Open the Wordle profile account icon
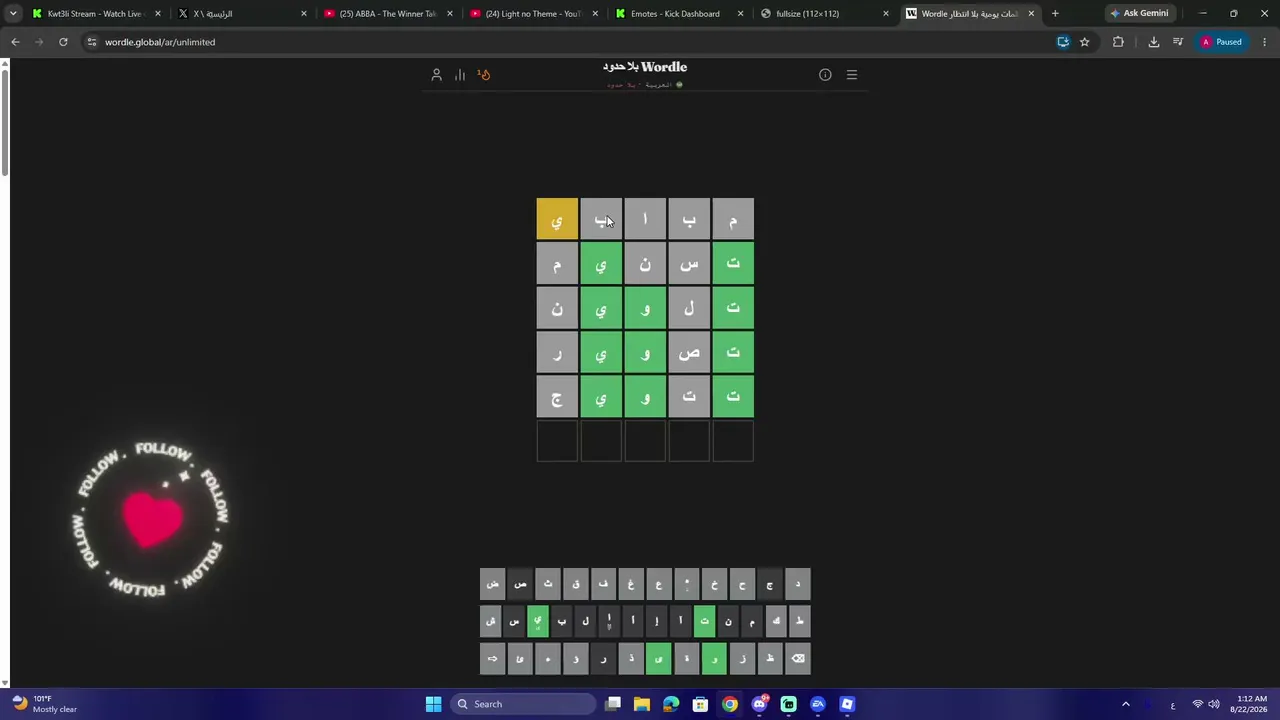 pos(436,75)
